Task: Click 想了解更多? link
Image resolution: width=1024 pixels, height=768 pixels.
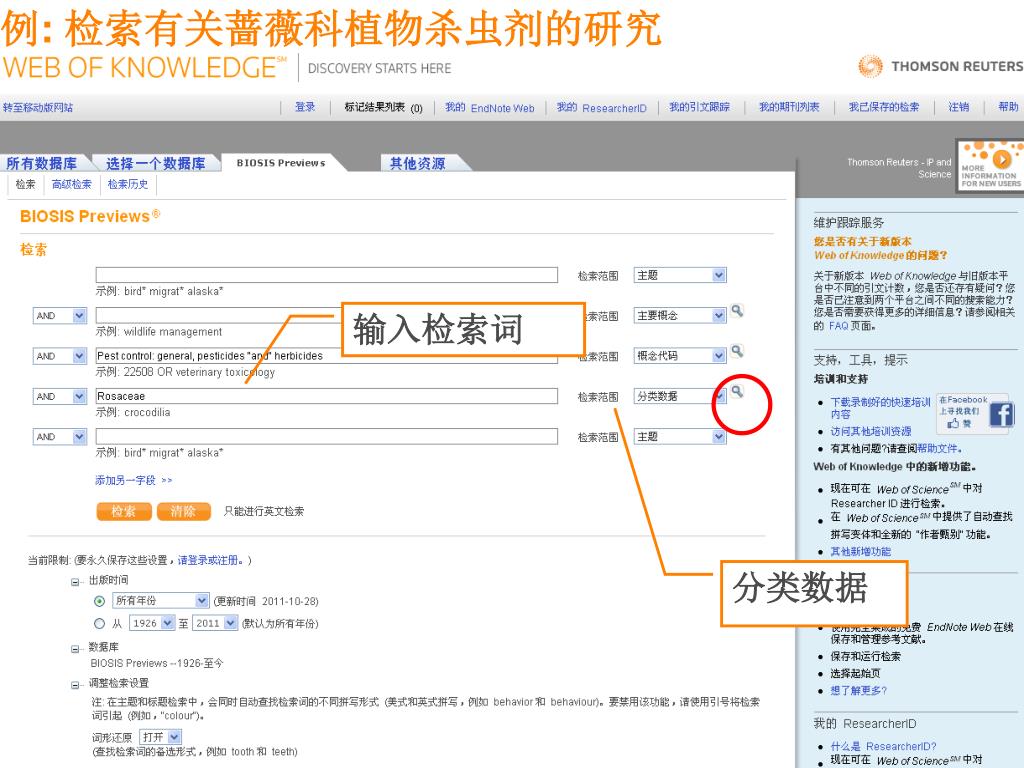Action: pos(859,690)
